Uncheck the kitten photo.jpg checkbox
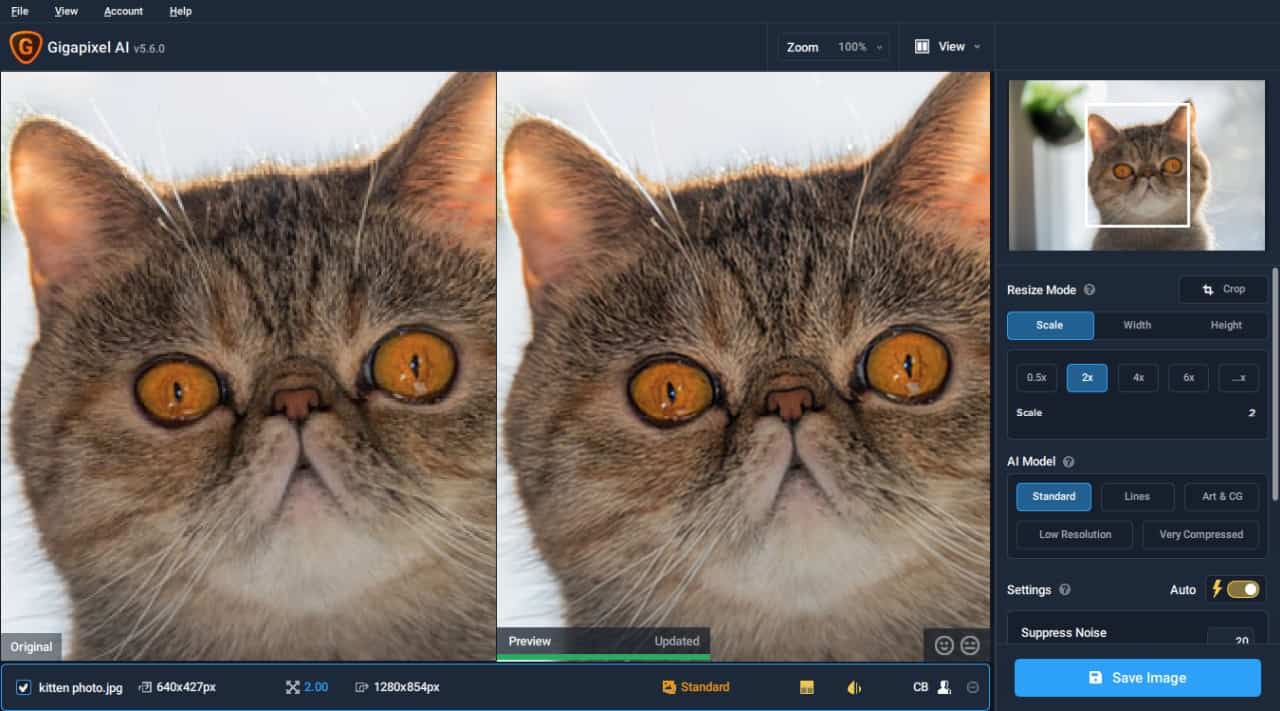 tap(24, 687)
